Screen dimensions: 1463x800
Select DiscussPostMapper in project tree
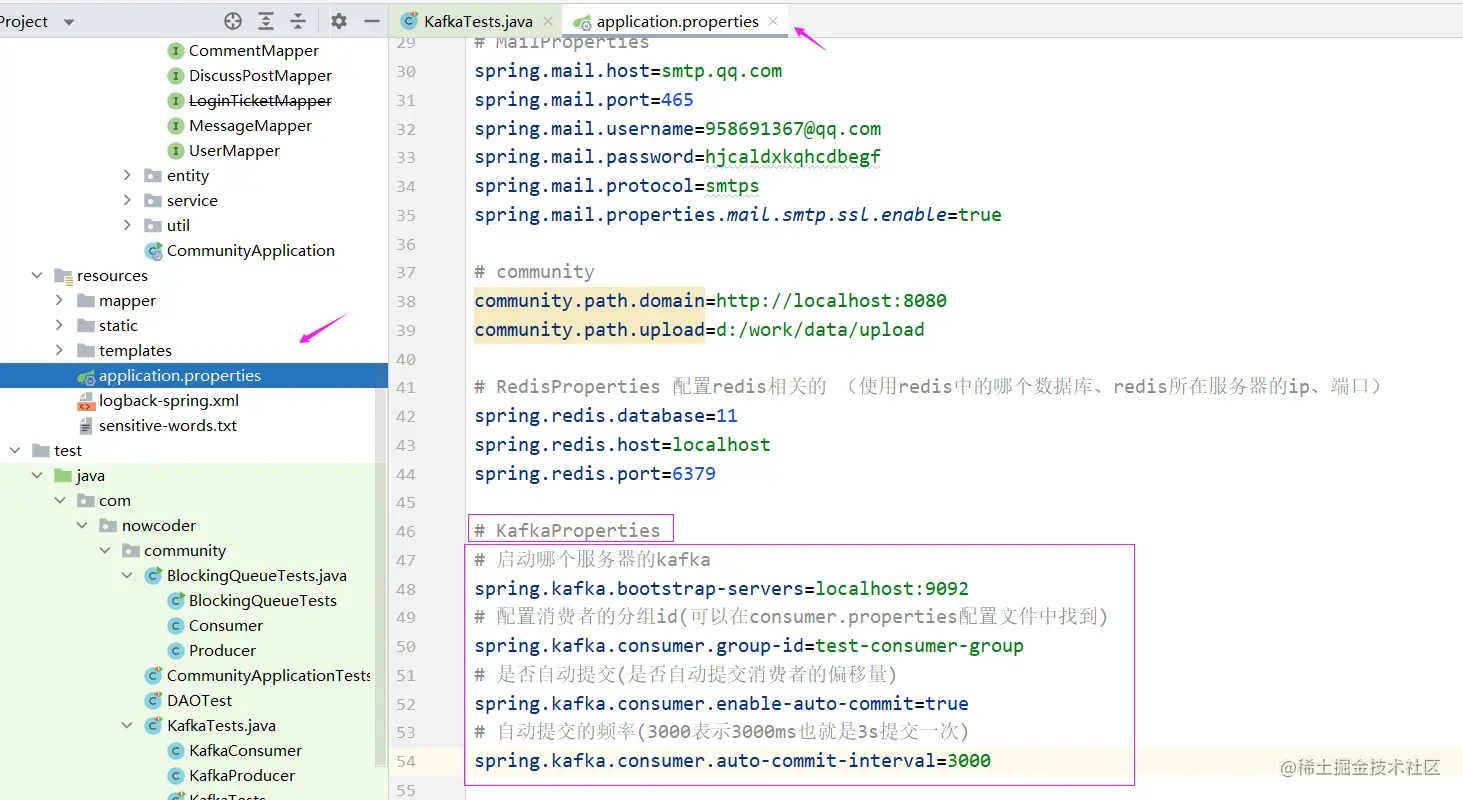pos(260,76)
